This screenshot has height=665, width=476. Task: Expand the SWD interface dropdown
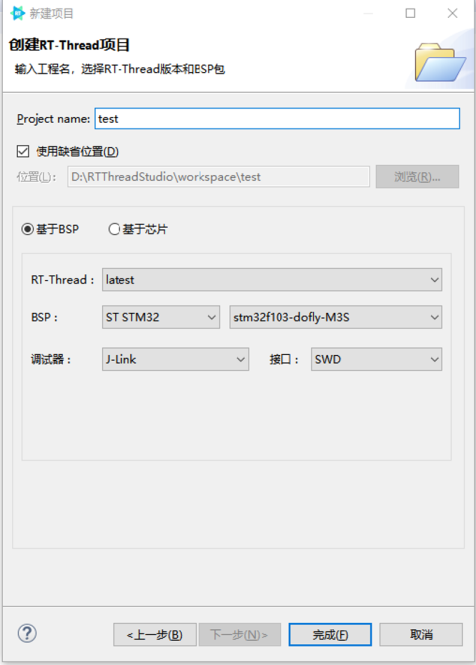point(376,359)
